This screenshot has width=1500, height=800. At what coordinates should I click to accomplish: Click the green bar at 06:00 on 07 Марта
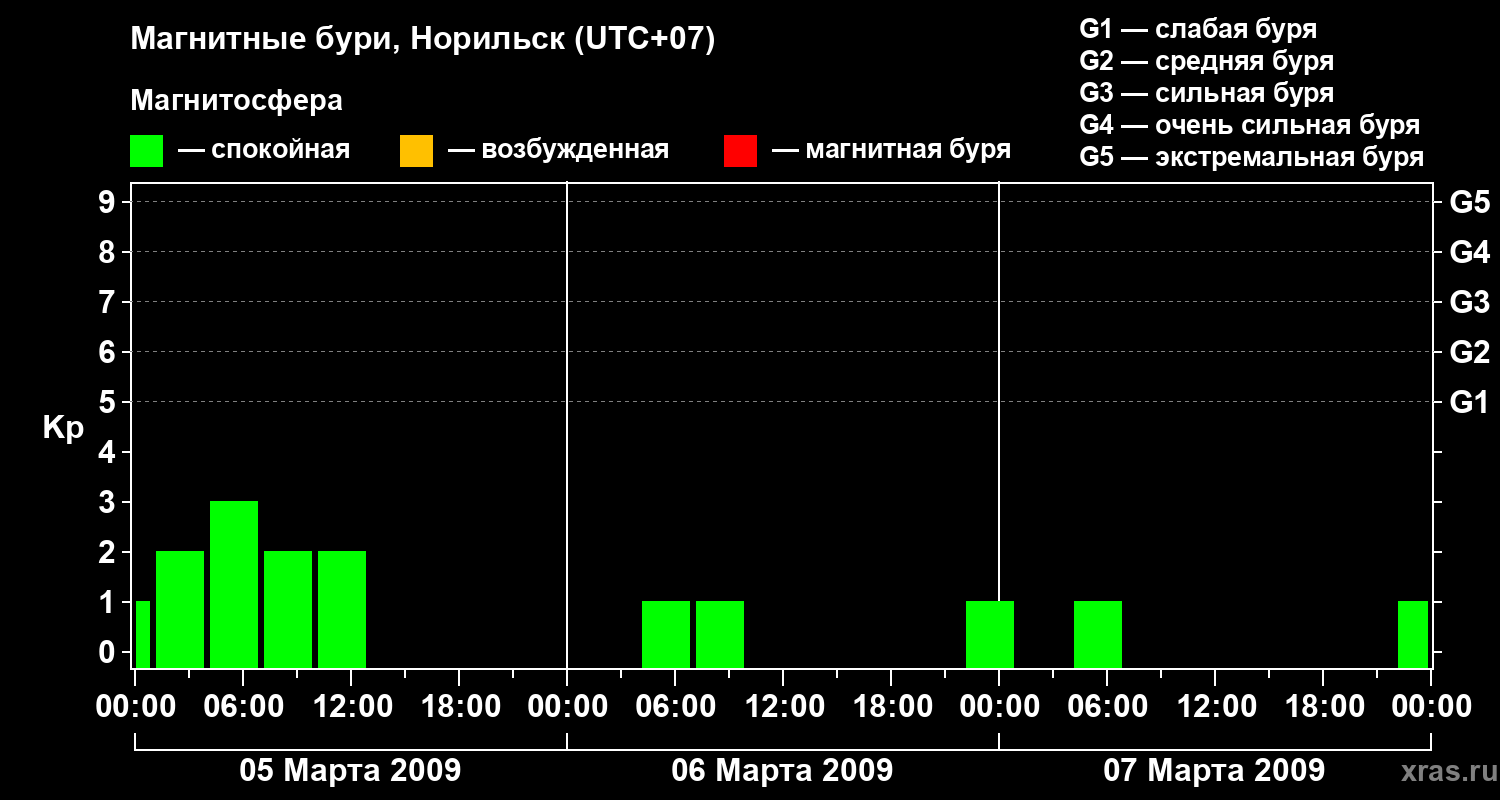pos(1098,634)
